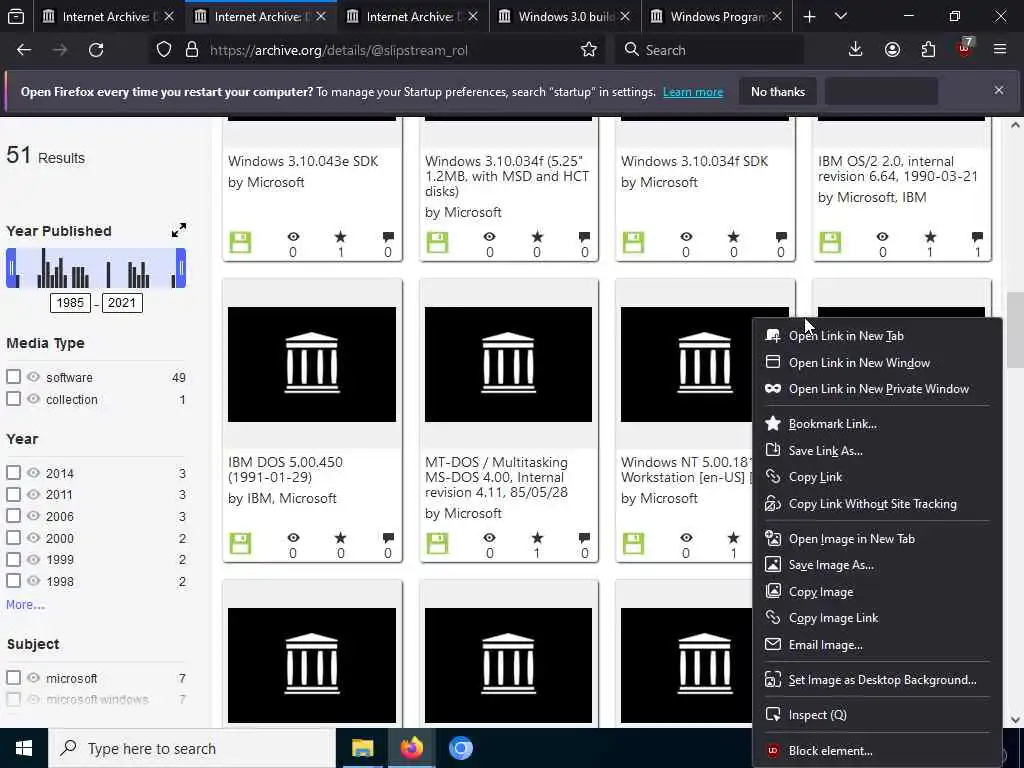Select Save Link As option
The image size is (1024, 768).
(x=877, y=451)
